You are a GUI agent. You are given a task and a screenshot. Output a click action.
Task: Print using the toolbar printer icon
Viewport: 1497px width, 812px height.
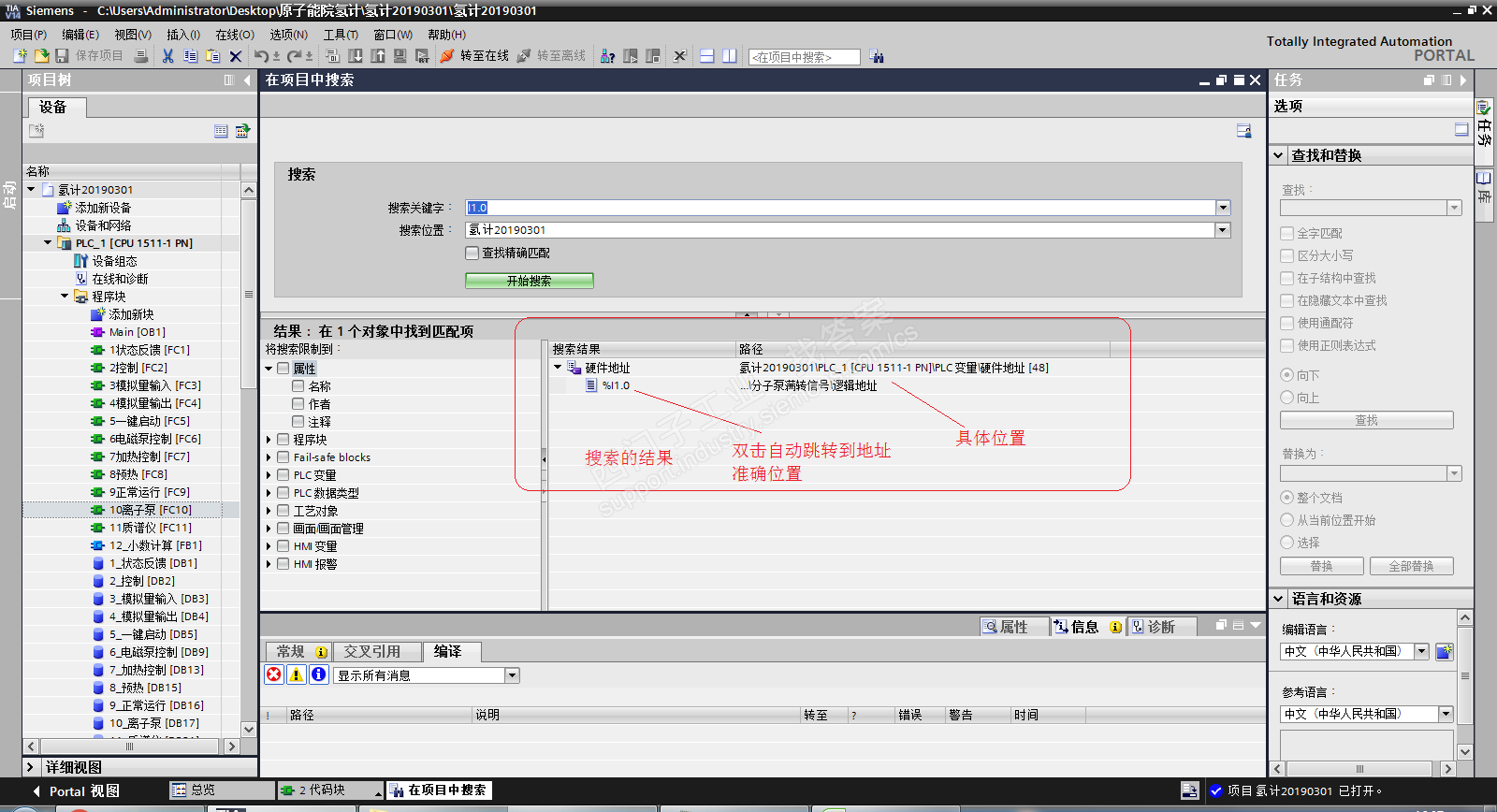pos(140,56)
